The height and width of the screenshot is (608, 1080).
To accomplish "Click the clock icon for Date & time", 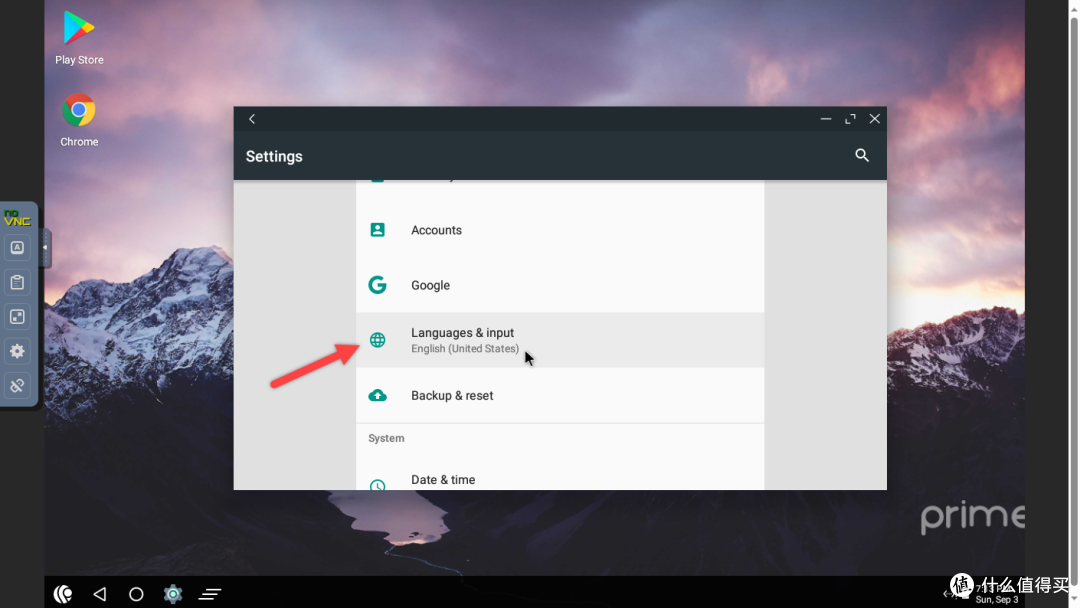I will [377, 485].
